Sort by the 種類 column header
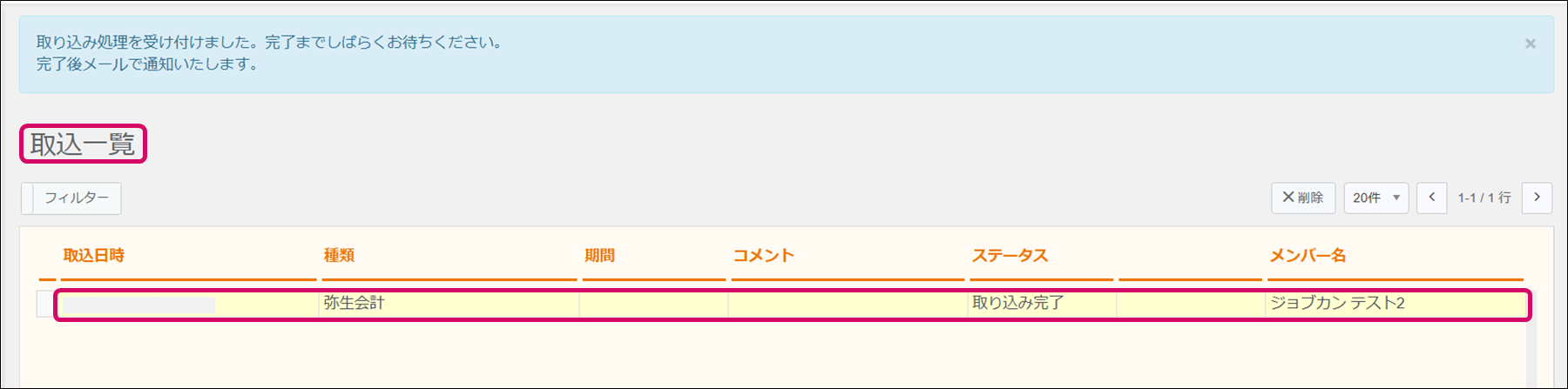This screenshot has height=389, width=1568. [x=339, y=256]
